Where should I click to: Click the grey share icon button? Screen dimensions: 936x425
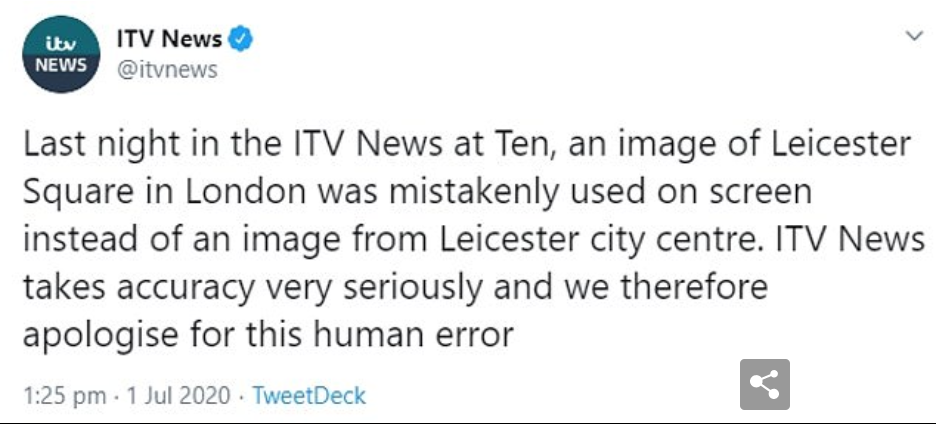[765, 384]
